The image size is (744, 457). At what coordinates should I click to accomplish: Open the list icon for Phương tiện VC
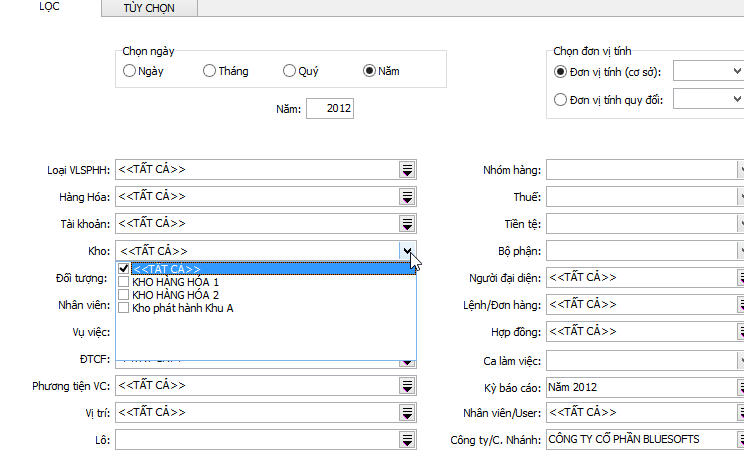pyautogui.click(x=407, y=385)
